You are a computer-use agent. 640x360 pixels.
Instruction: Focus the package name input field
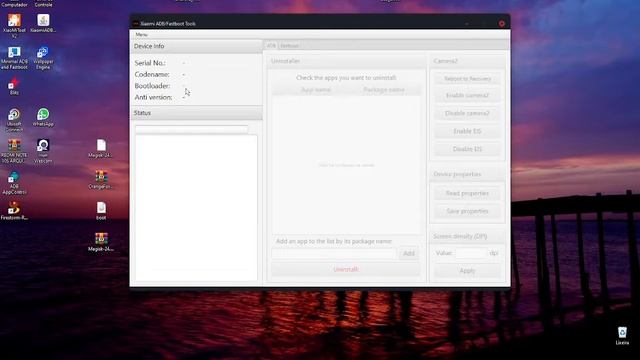[334, 253]
